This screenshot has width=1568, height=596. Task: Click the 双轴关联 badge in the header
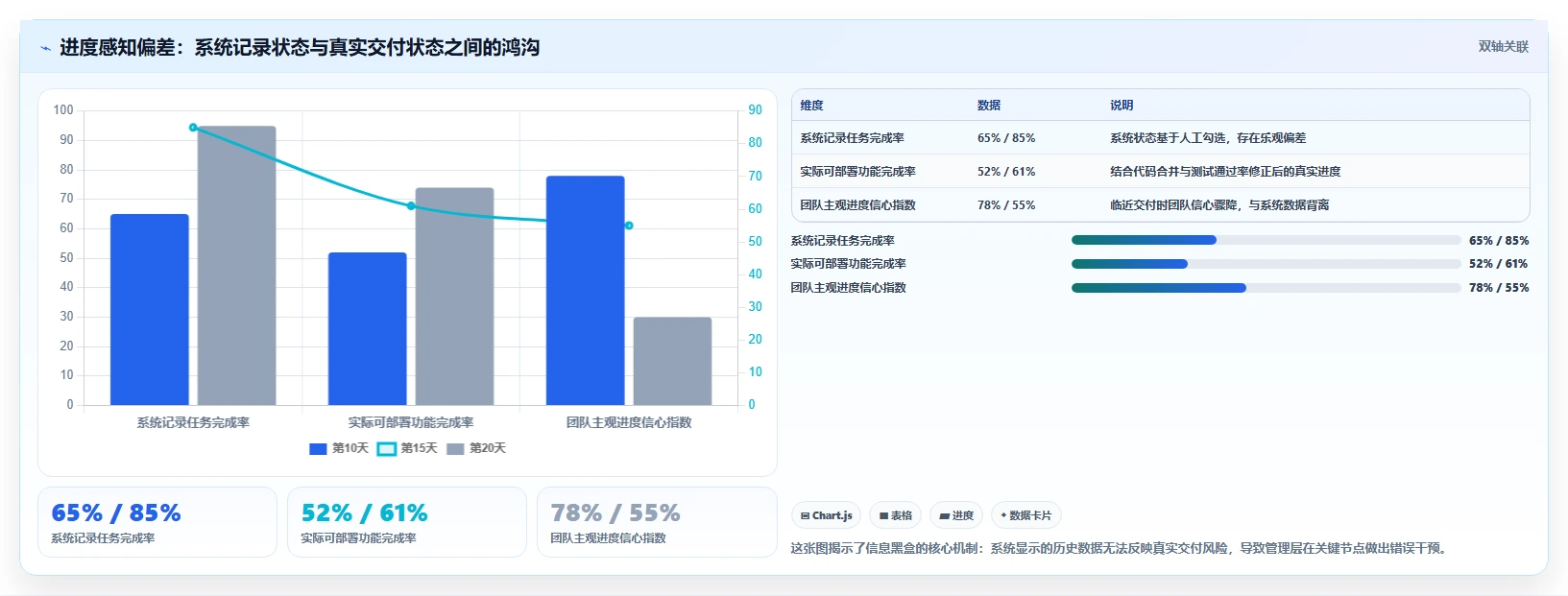(1503, 46)
